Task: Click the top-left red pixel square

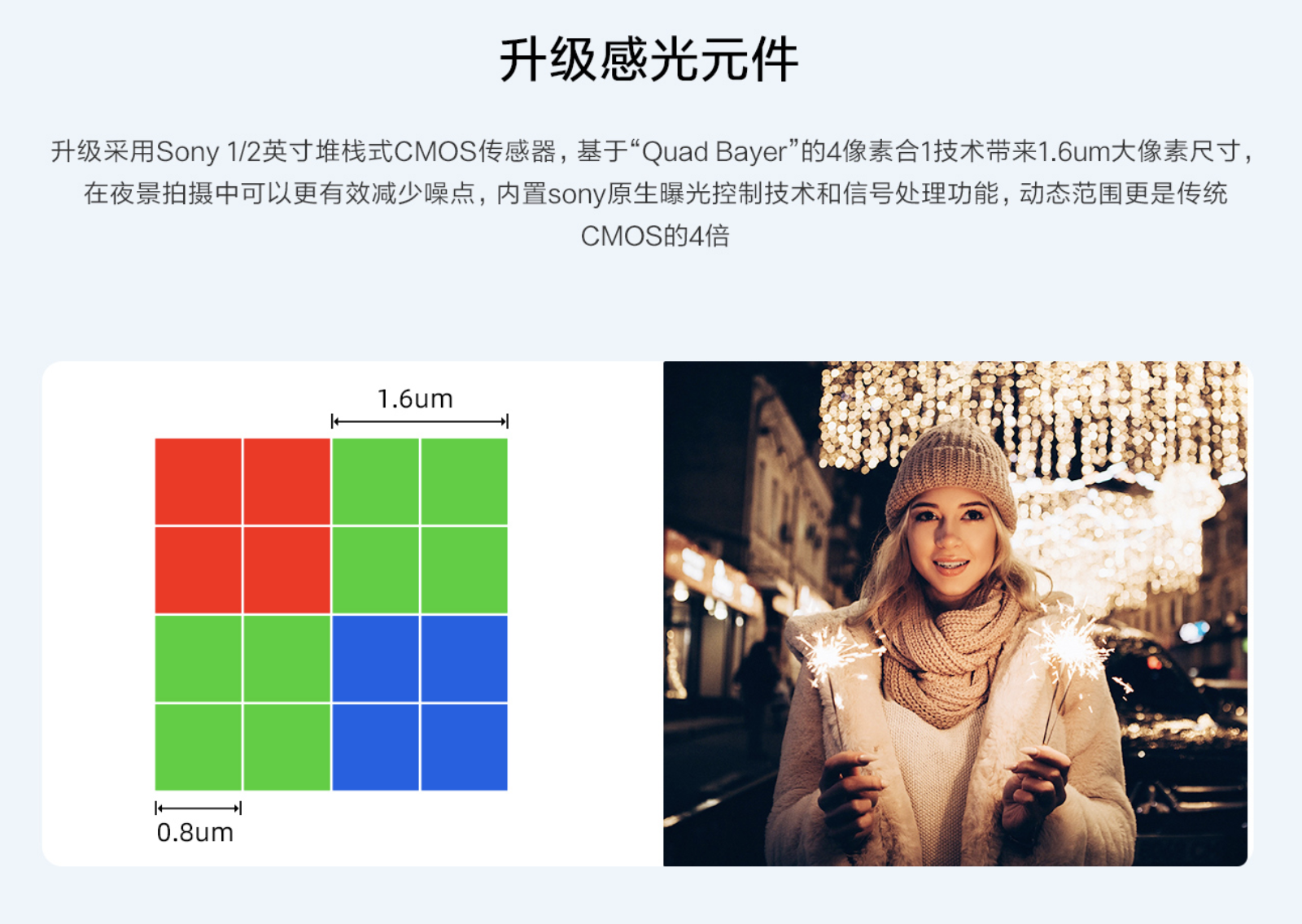Action: point(198,481)
